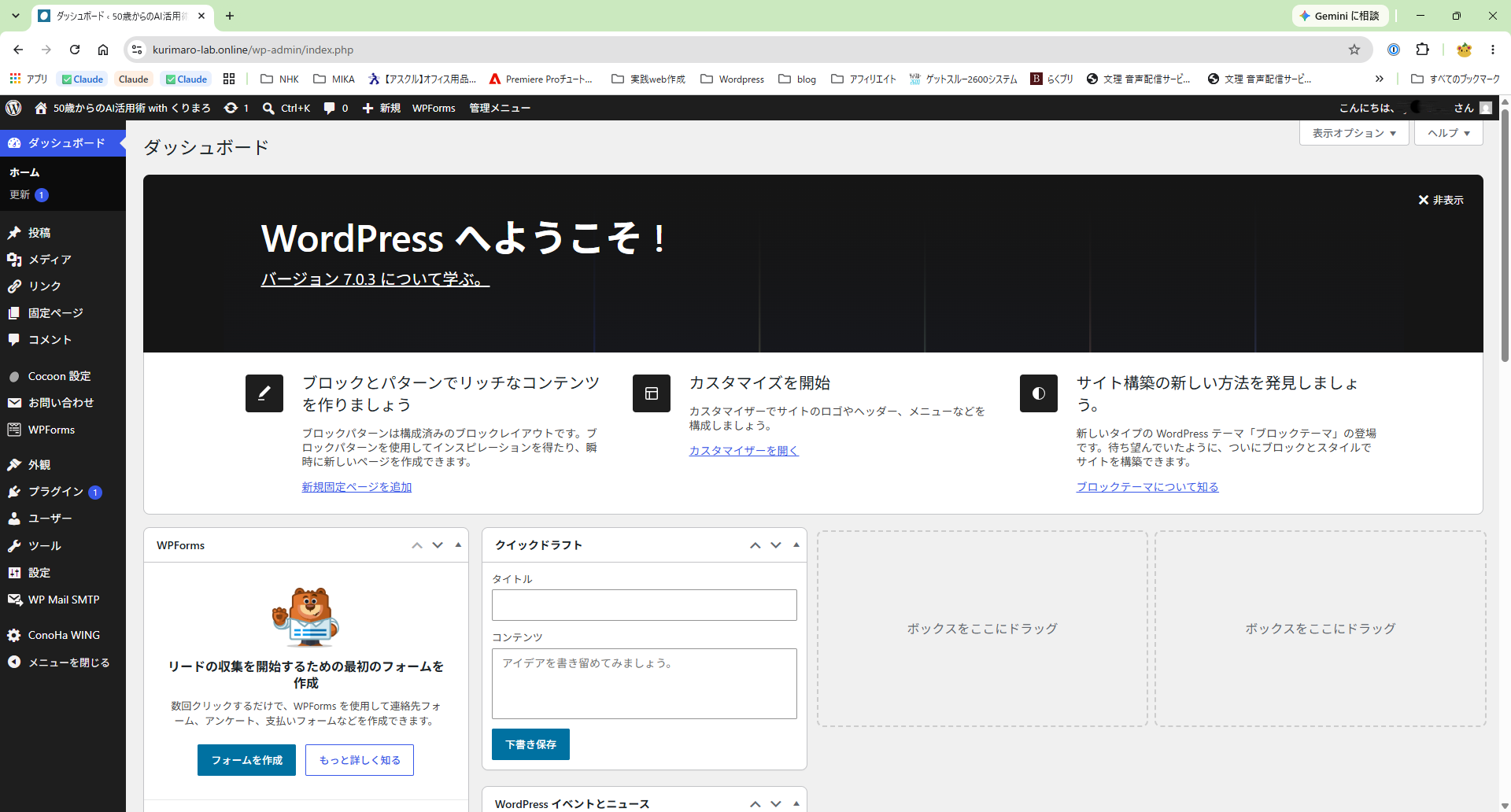
Task: Click the Ctrl+K search icon
Action: click(268, 108)
